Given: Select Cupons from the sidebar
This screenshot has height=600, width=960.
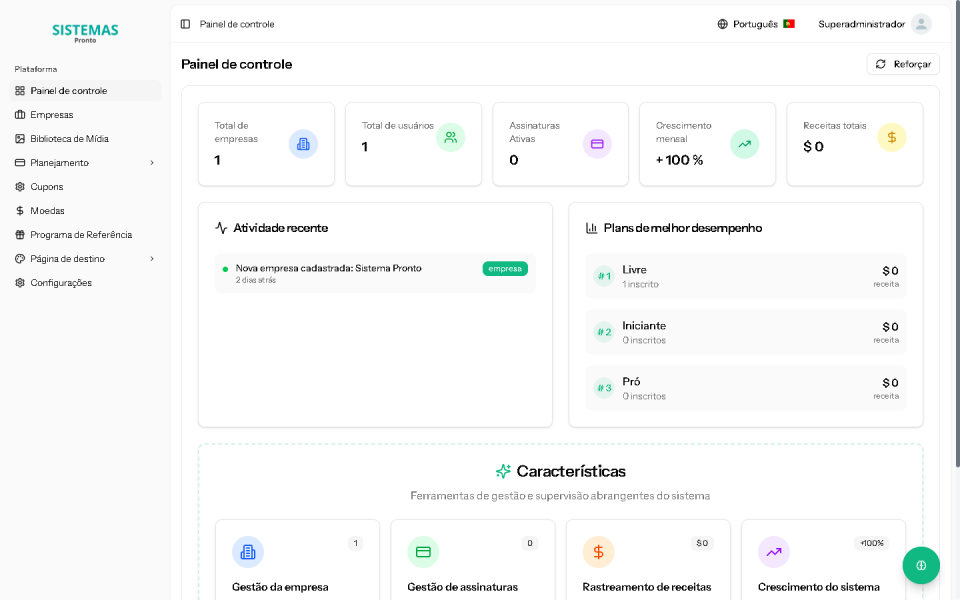Looking at the screenshot, I should pos(47,187).
